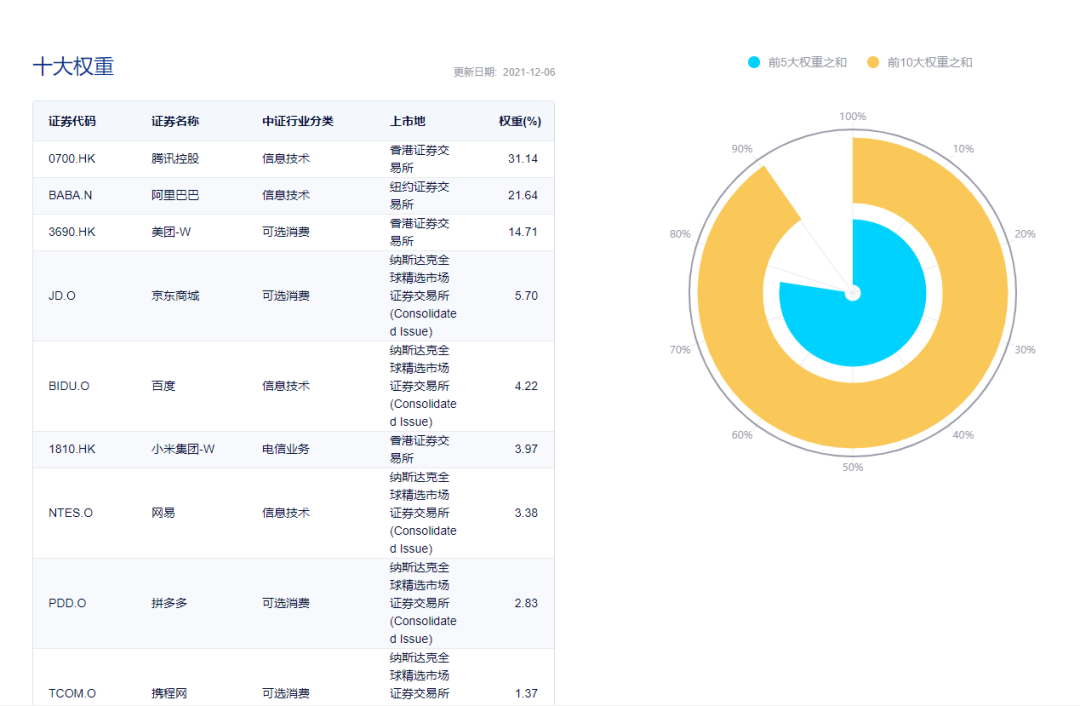Toggle the 前5大权重之和 legend item
The width and height of the screenshot is (1080, 706).
pos(797,63)
